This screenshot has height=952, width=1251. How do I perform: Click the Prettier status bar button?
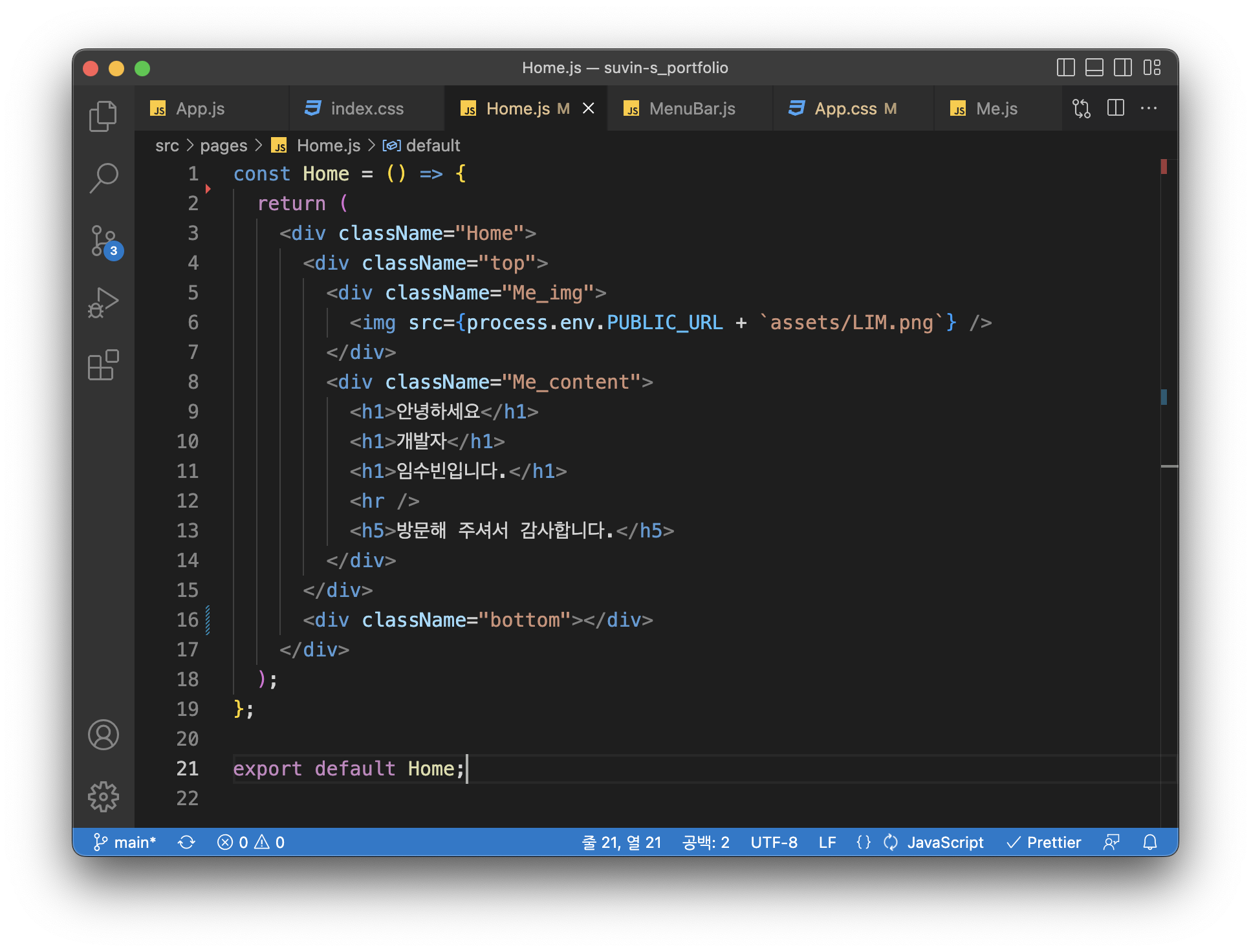[1044, 842]
